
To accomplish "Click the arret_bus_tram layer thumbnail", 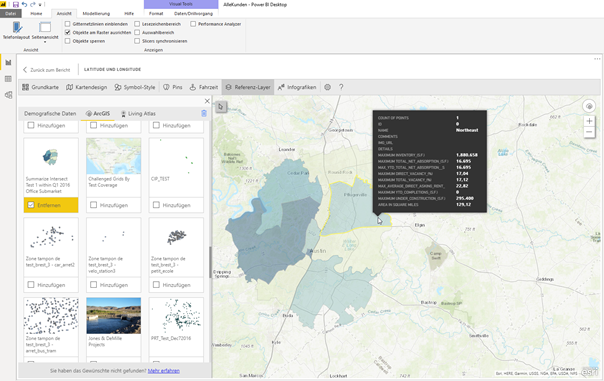I will coord(51,316).
